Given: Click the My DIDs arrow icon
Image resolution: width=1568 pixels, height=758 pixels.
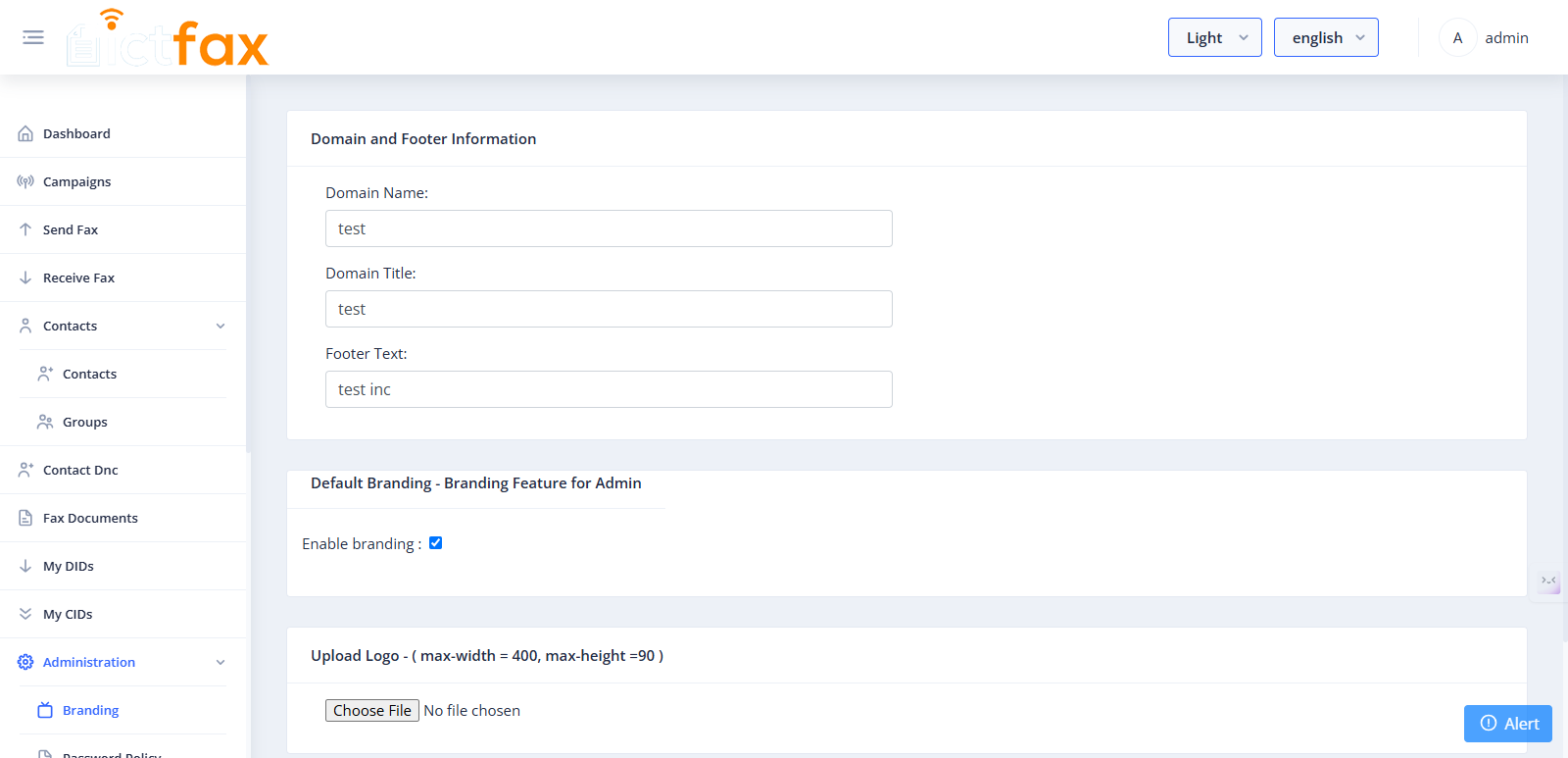Looking at the screenshot, I should [x=25, y=566].
